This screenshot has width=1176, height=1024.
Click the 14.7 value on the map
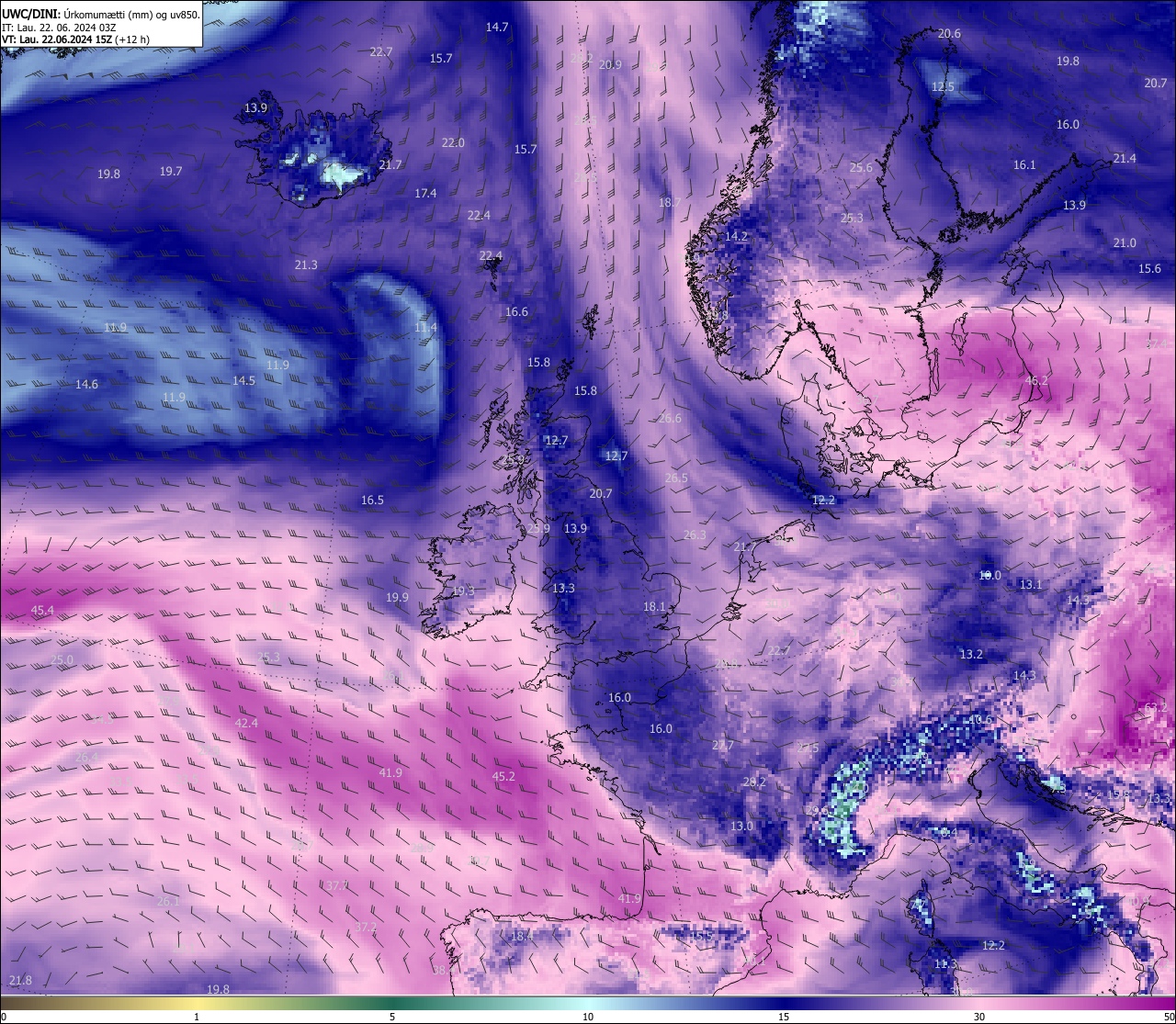tap(497, 28)
